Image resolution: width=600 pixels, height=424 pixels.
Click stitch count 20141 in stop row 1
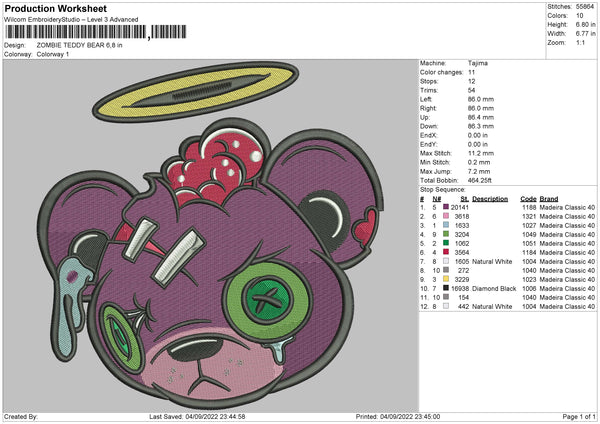point(460,207)
